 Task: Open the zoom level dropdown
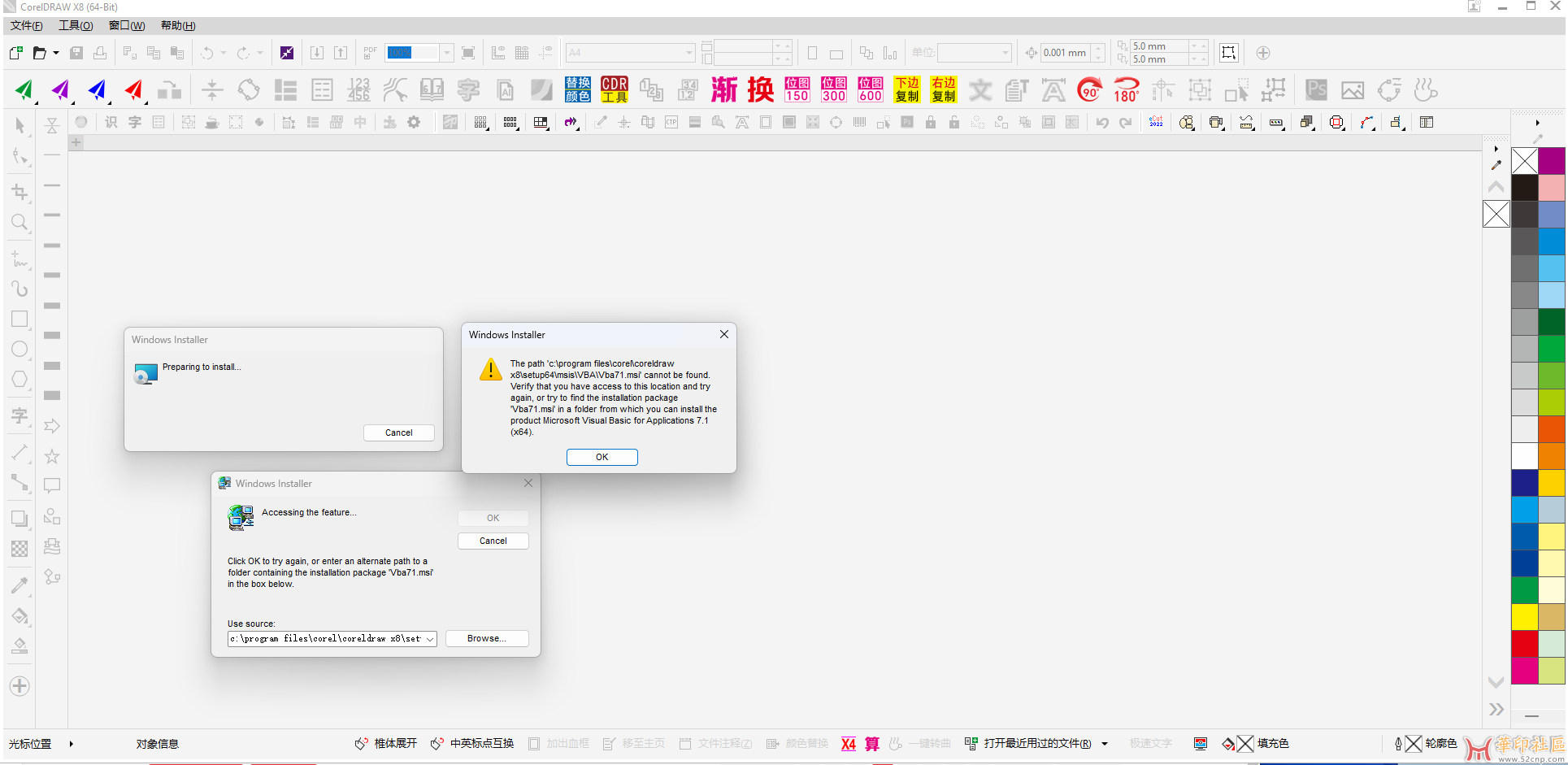pyautogui.click(x=447, y=53)
